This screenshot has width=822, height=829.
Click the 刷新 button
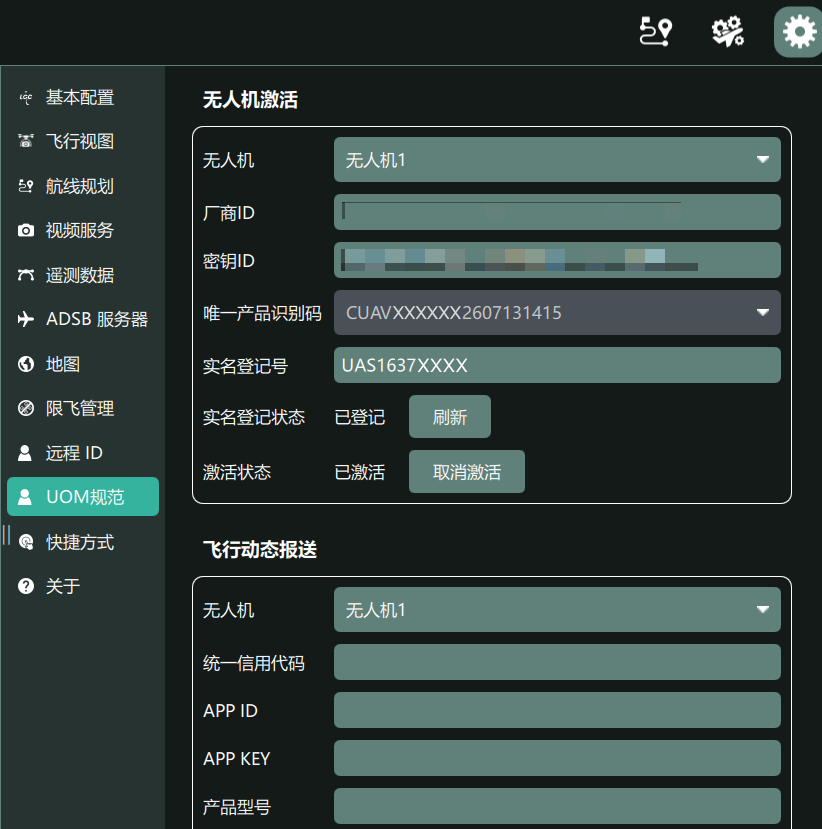pyautogui.click(x=450, y=417)
